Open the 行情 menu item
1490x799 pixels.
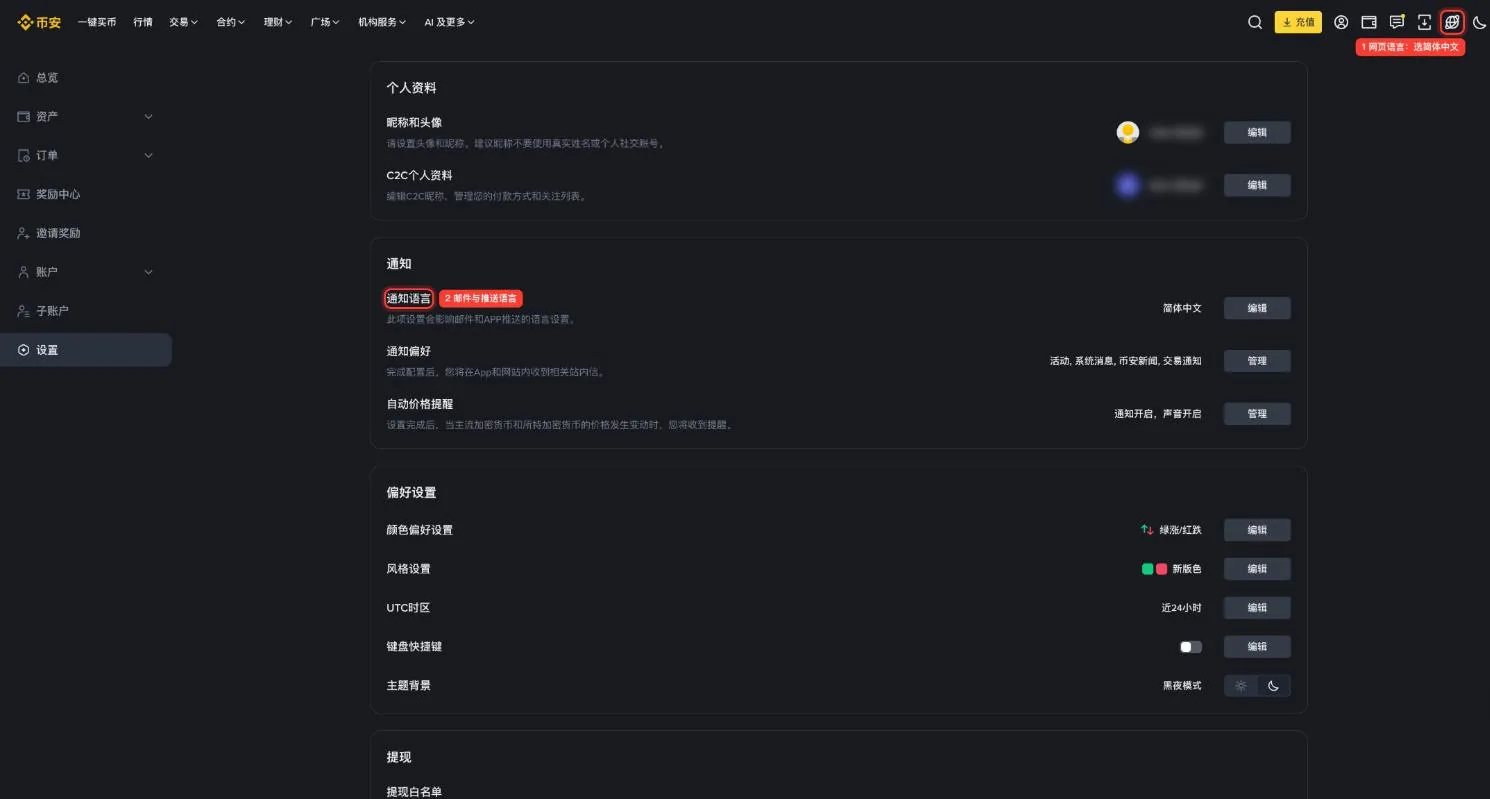(143, 22)
